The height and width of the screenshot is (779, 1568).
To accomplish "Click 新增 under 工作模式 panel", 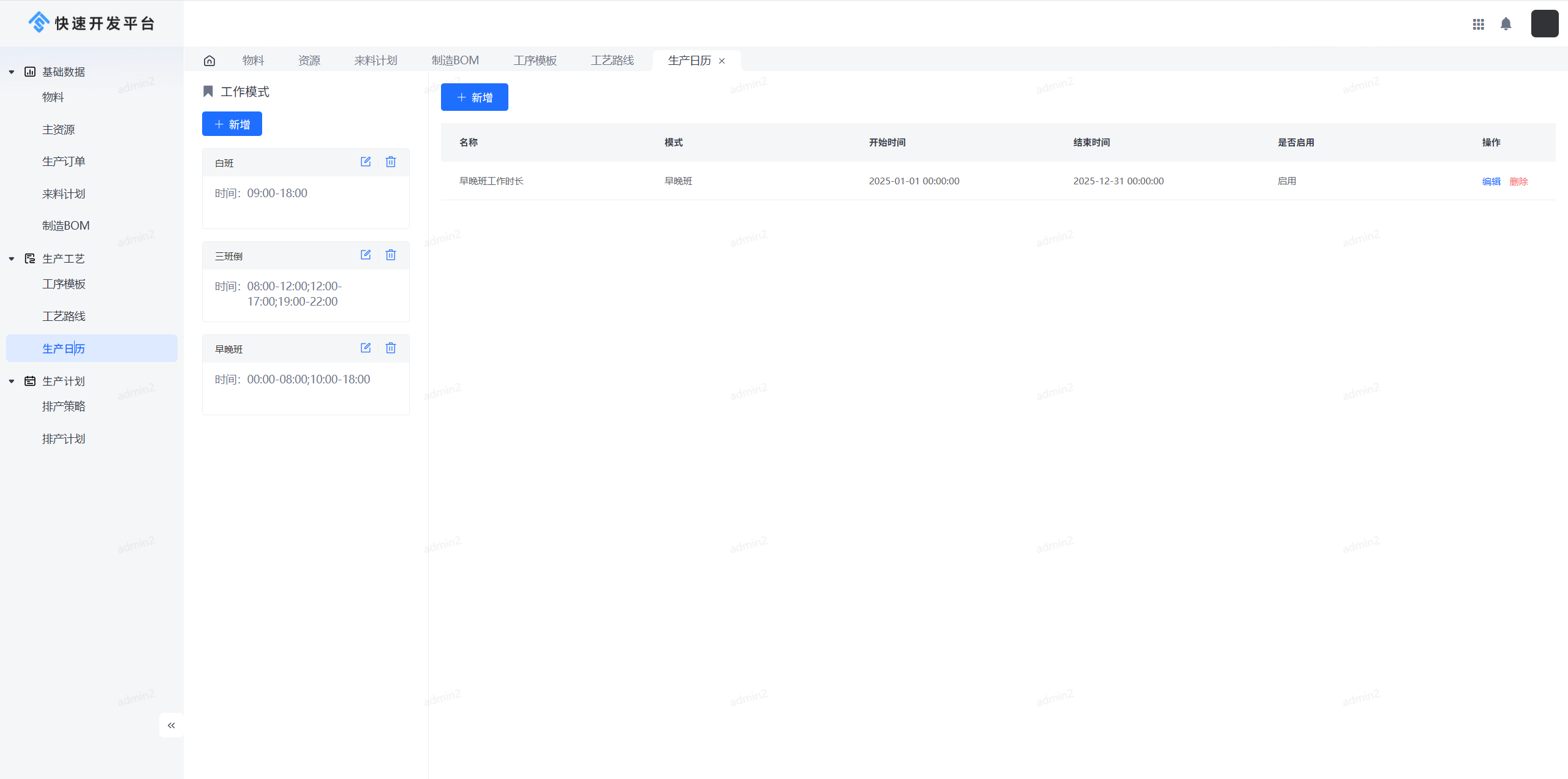I will point(232,124).
